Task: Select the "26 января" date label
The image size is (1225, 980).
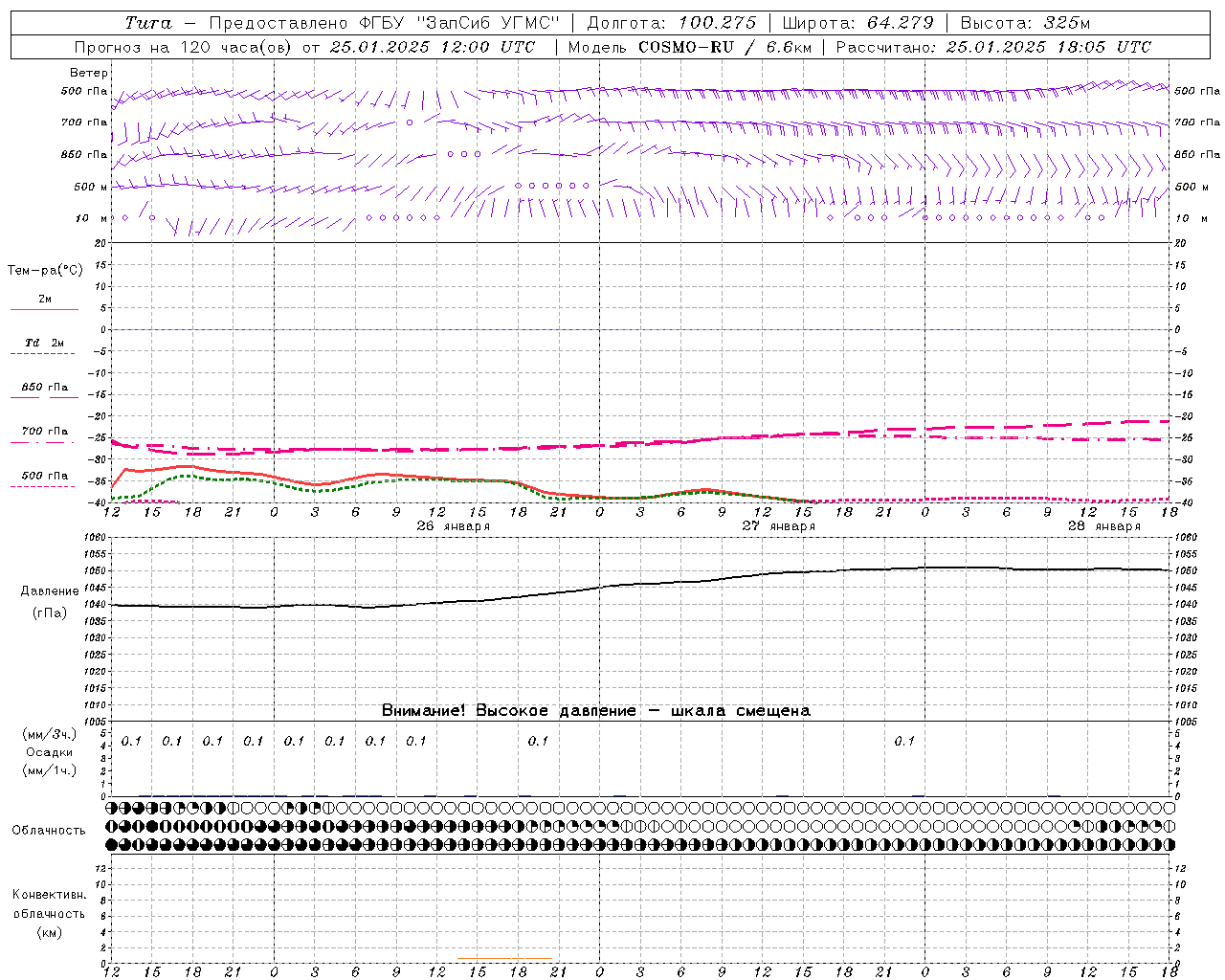Action: [x=454, y=526]
